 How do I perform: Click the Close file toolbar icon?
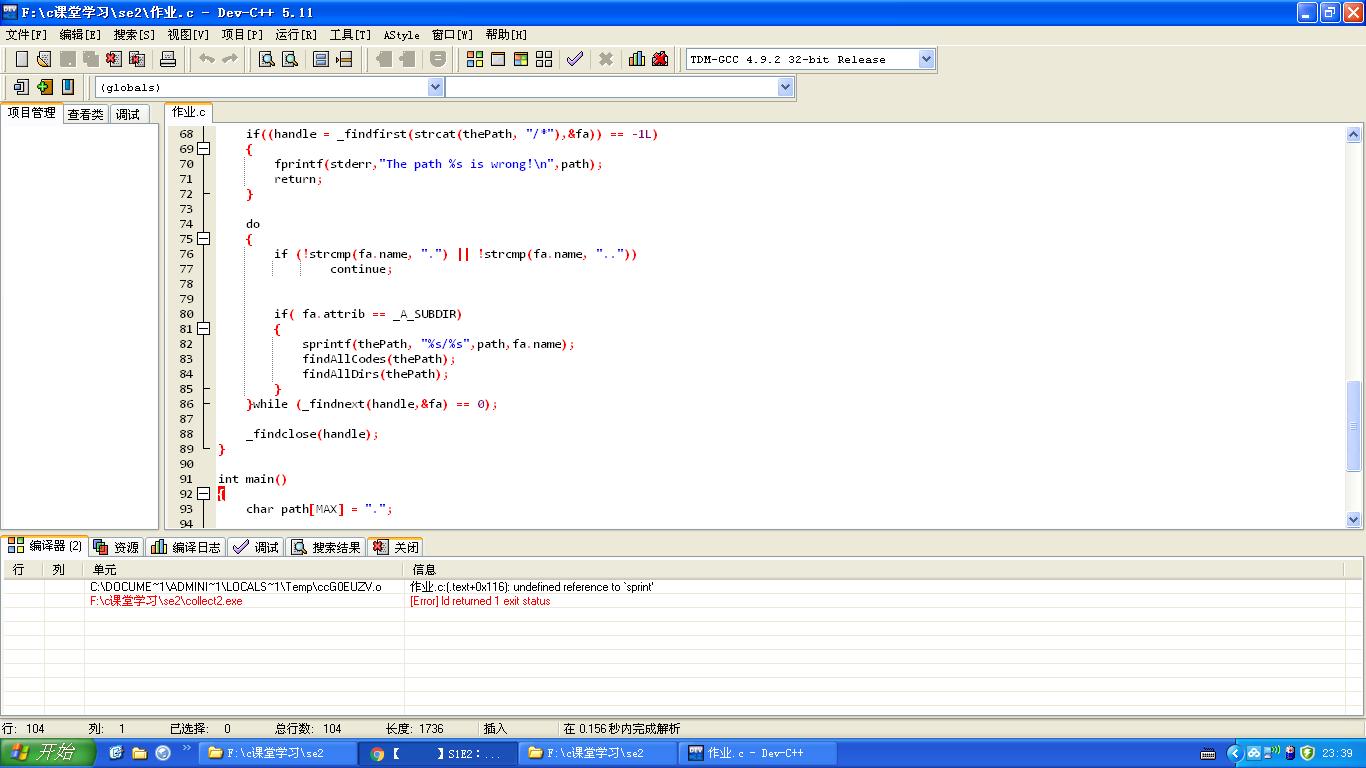pyautogui.click(x=114, y=60)
